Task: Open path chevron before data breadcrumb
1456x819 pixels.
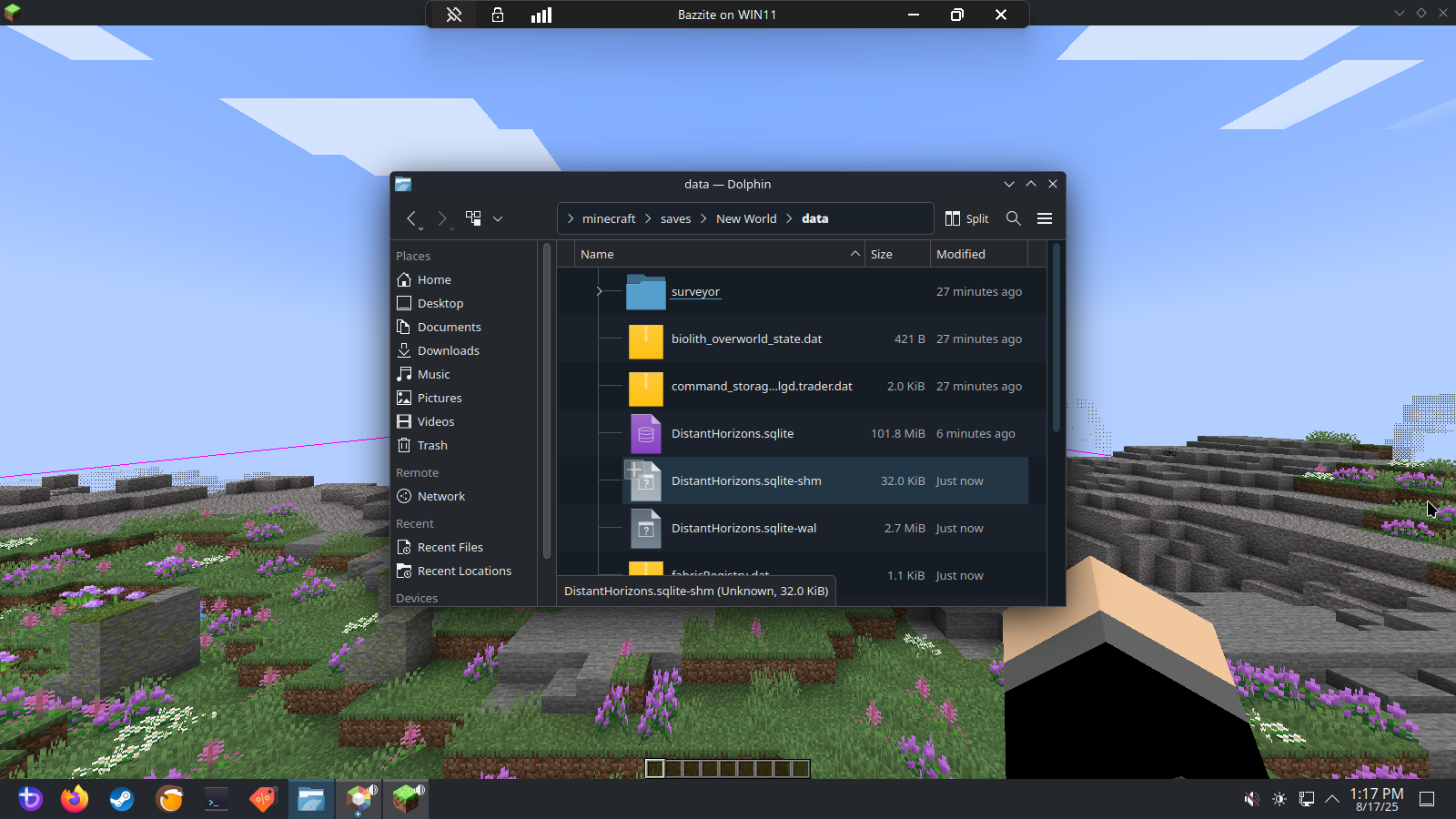Action: coord(790,218)
